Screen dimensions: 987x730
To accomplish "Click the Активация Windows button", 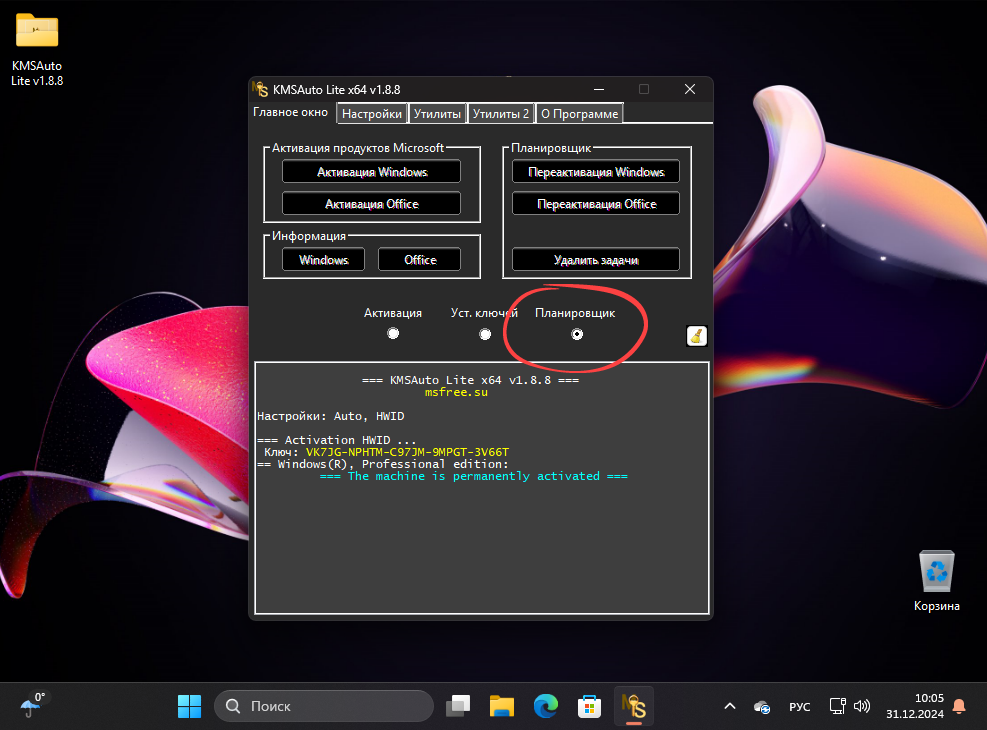I will tap(371, 172).
